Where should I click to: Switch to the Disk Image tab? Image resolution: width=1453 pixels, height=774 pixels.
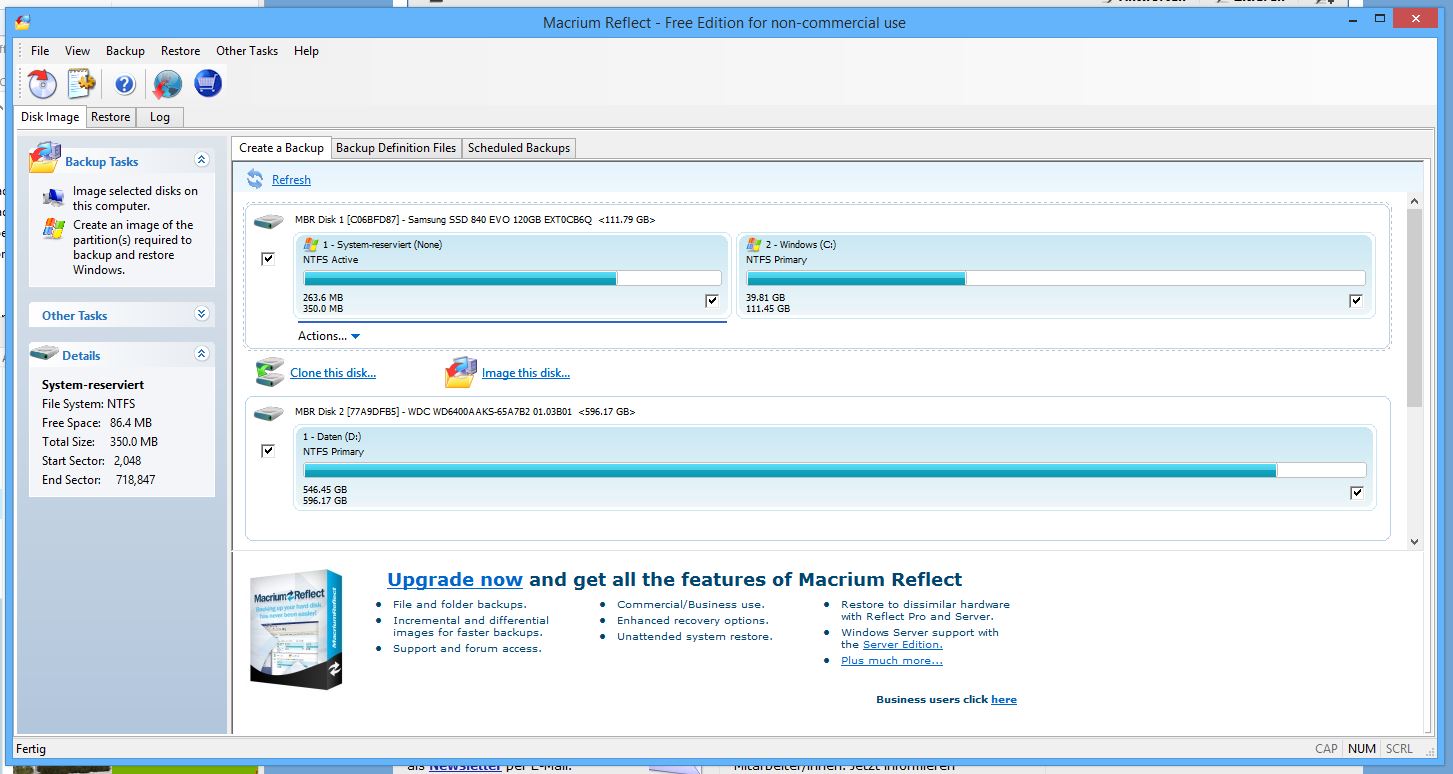point(50,117)
